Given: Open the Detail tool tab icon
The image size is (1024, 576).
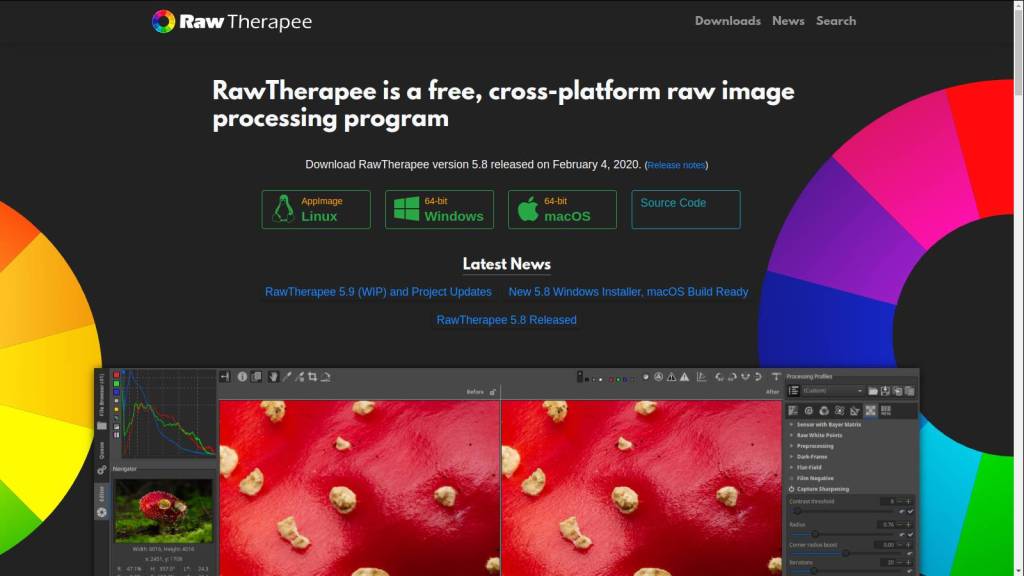Looking at the screenshot, I should coord(808,411).
